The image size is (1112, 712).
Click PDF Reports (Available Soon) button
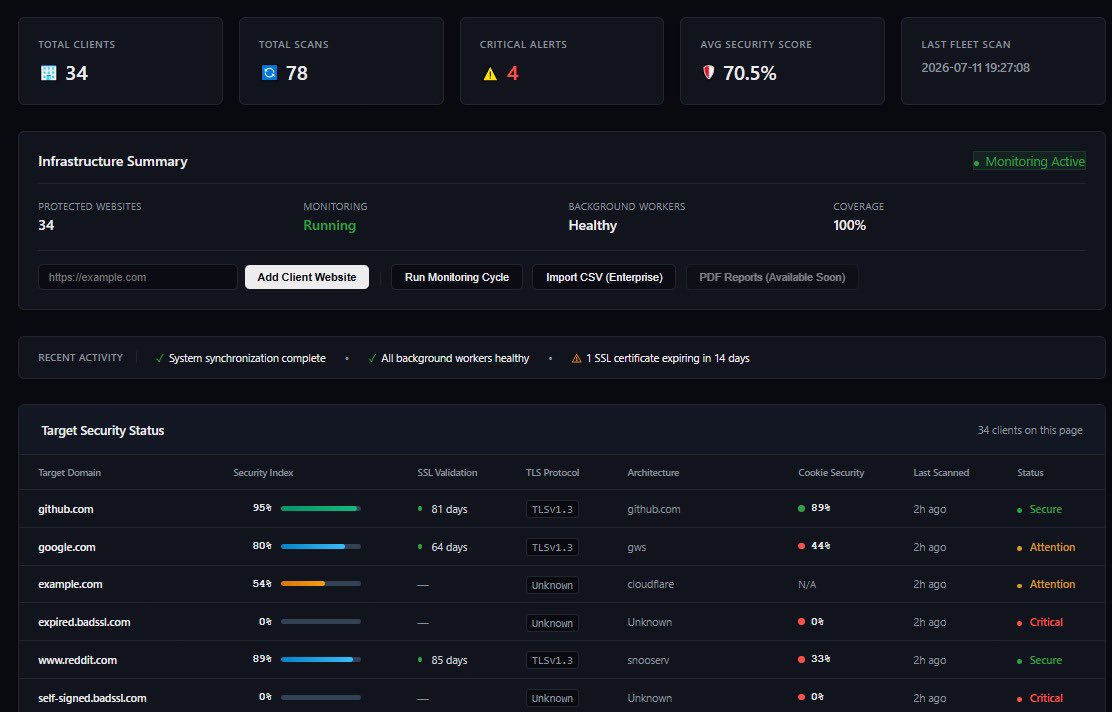[772, 277]
